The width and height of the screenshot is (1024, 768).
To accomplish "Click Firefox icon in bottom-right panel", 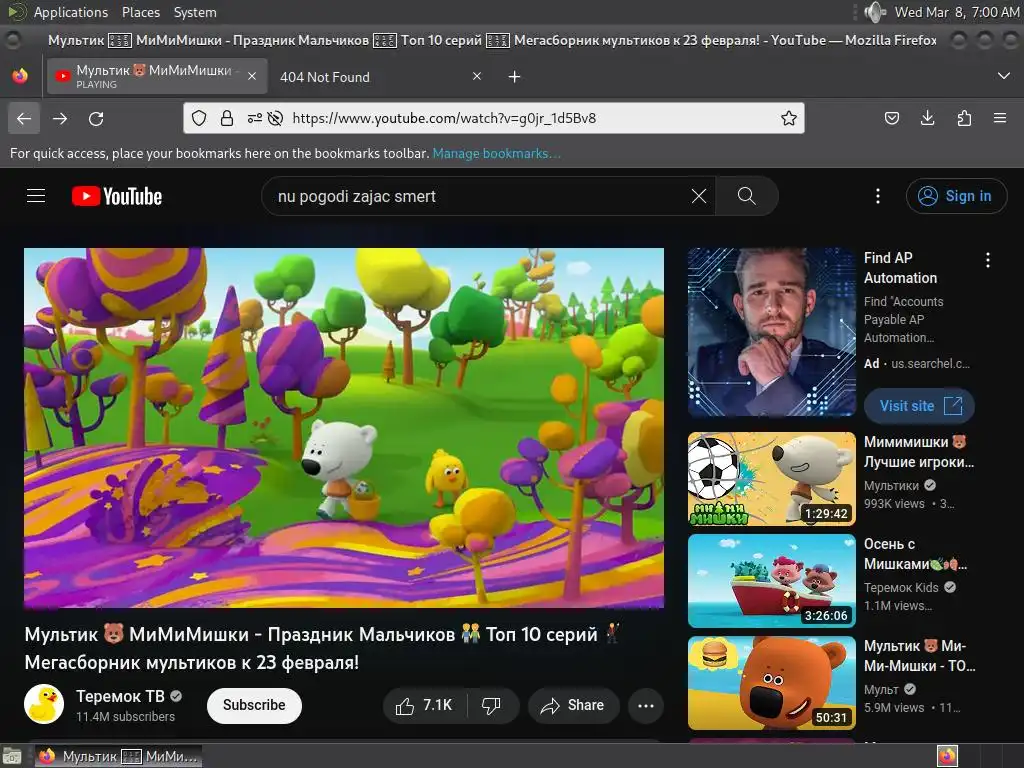I will tap(947, 756).
